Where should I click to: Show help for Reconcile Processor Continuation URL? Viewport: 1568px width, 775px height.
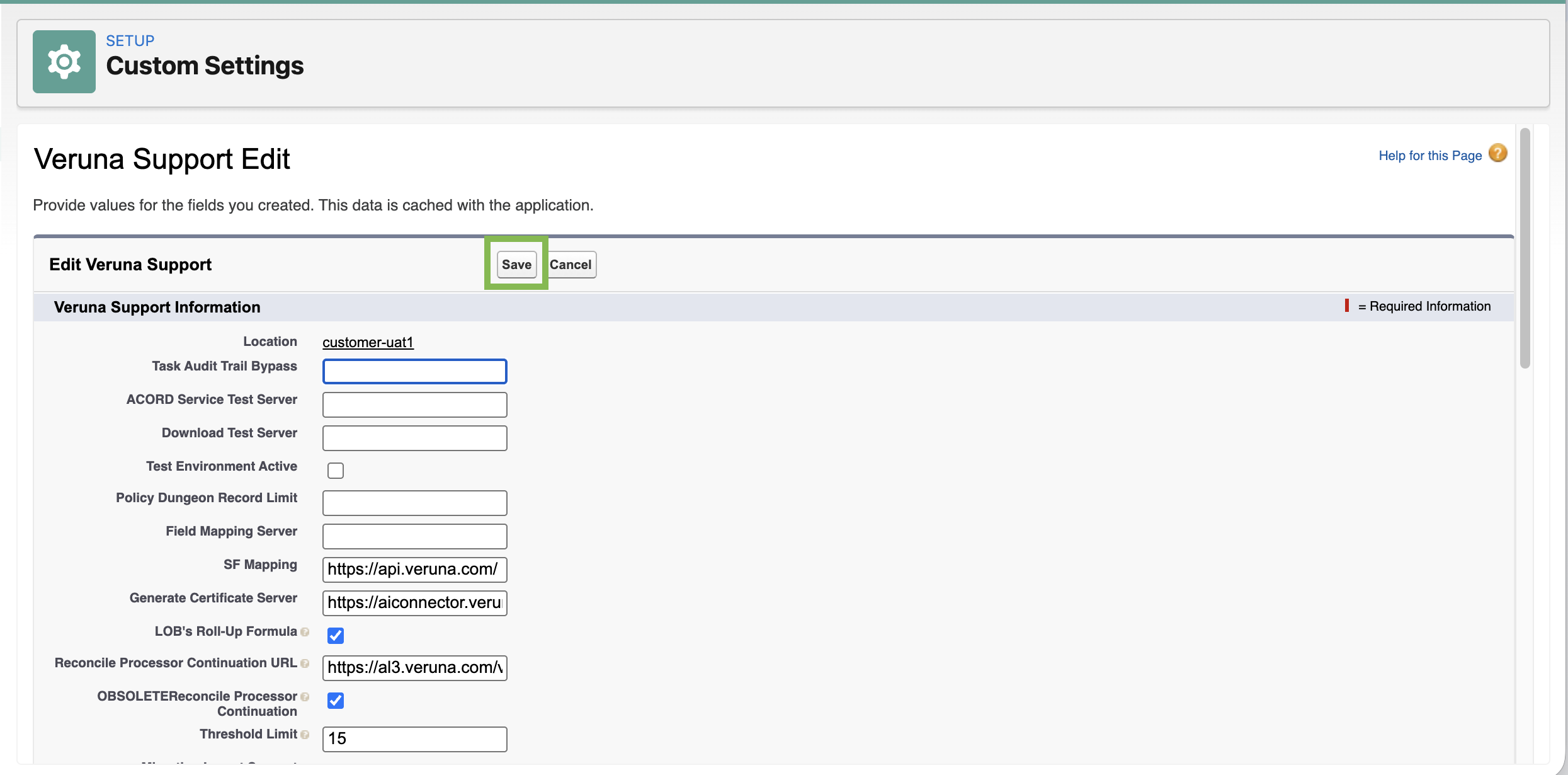click(305, 663)
